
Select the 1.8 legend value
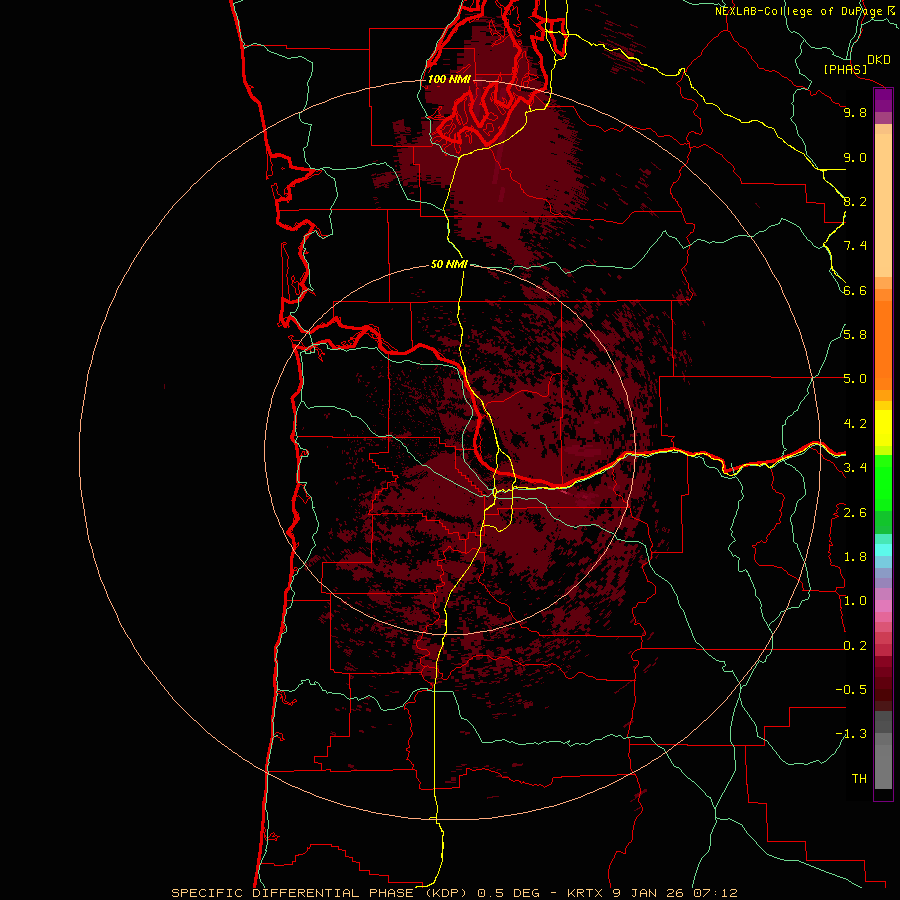click(855, 557)
